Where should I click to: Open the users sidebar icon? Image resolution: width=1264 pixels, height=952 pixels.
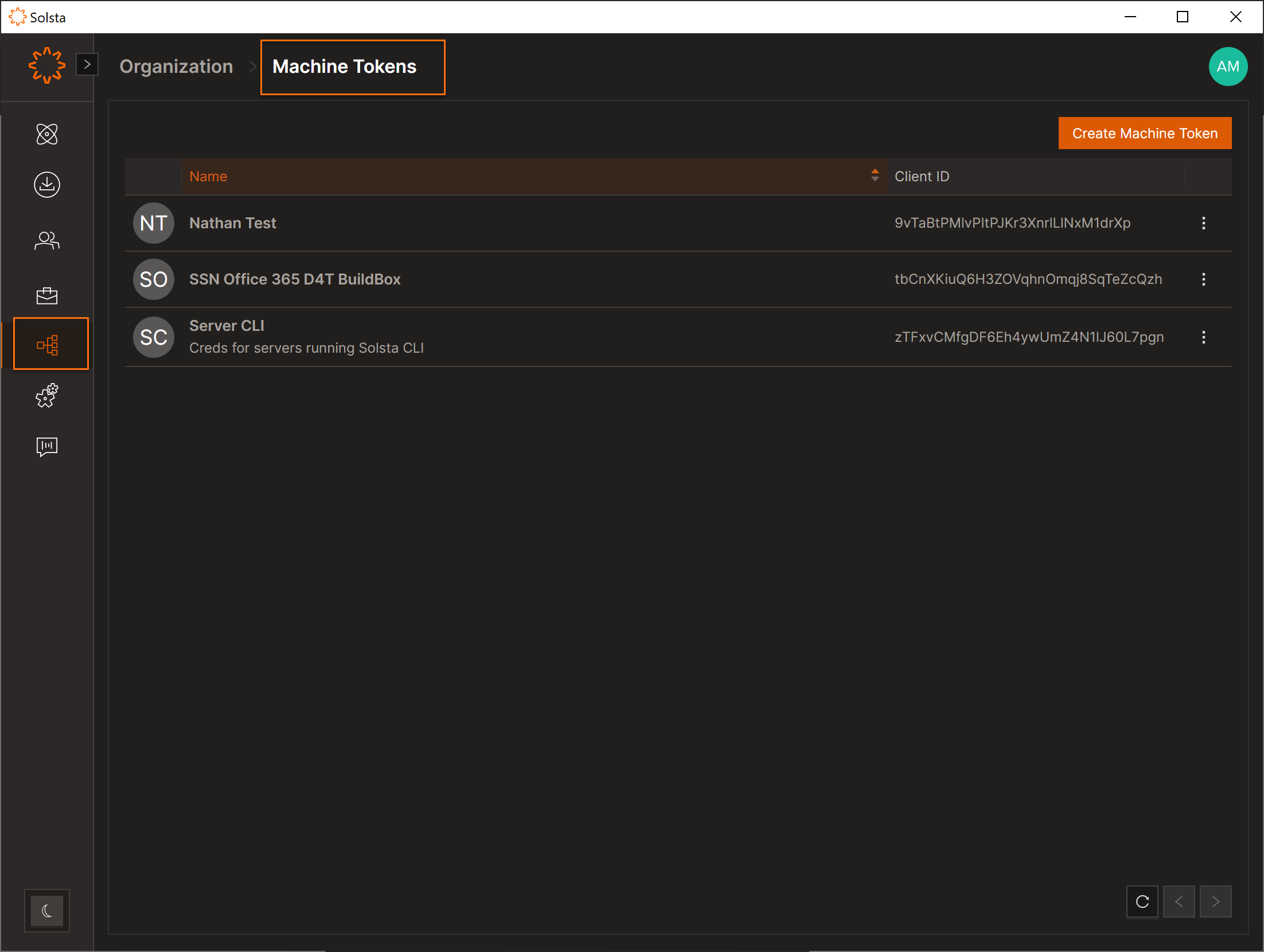[x=47, y=240]
